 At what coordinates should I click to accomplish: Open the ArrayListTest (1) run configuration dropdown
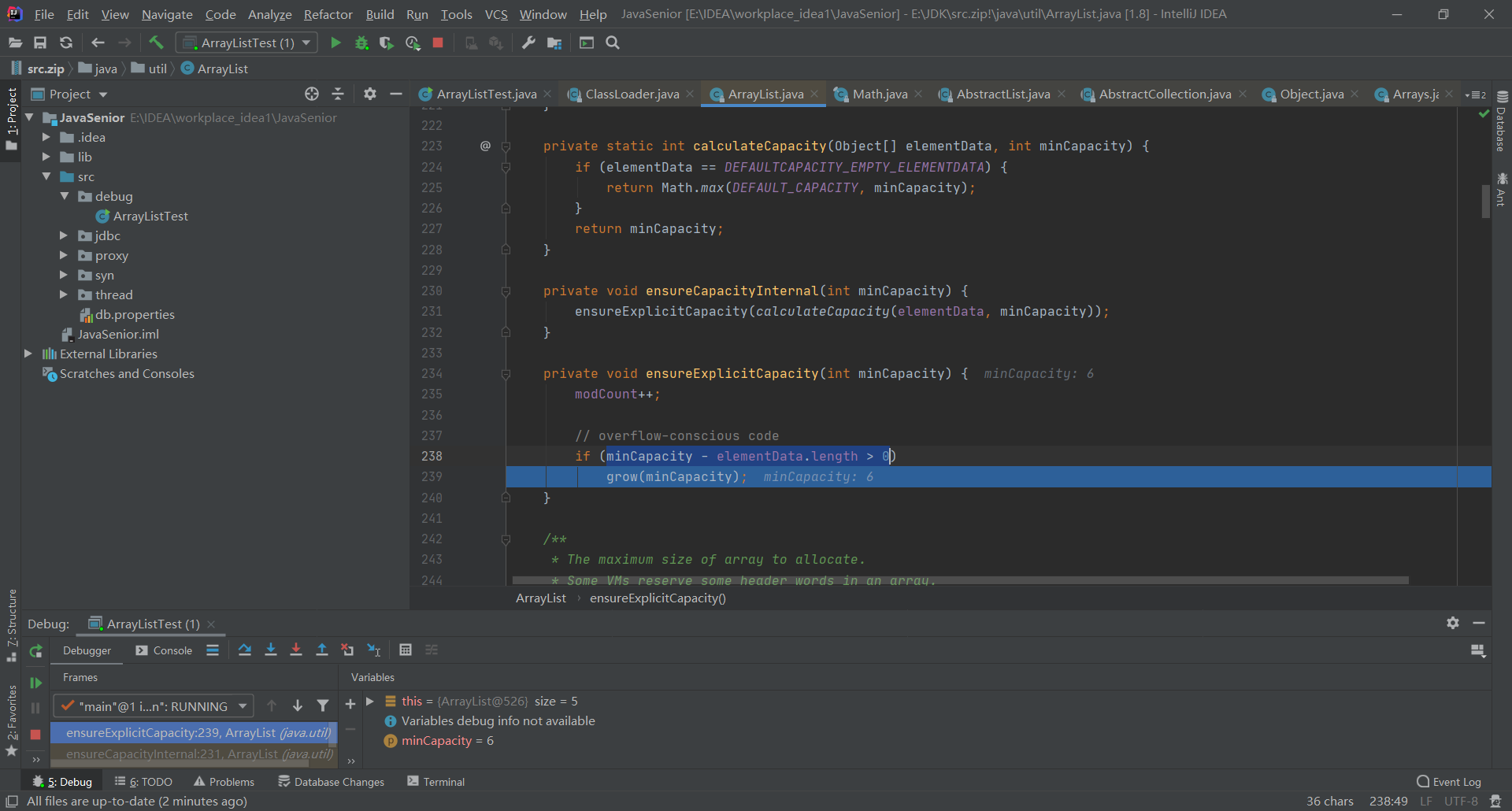246,43
